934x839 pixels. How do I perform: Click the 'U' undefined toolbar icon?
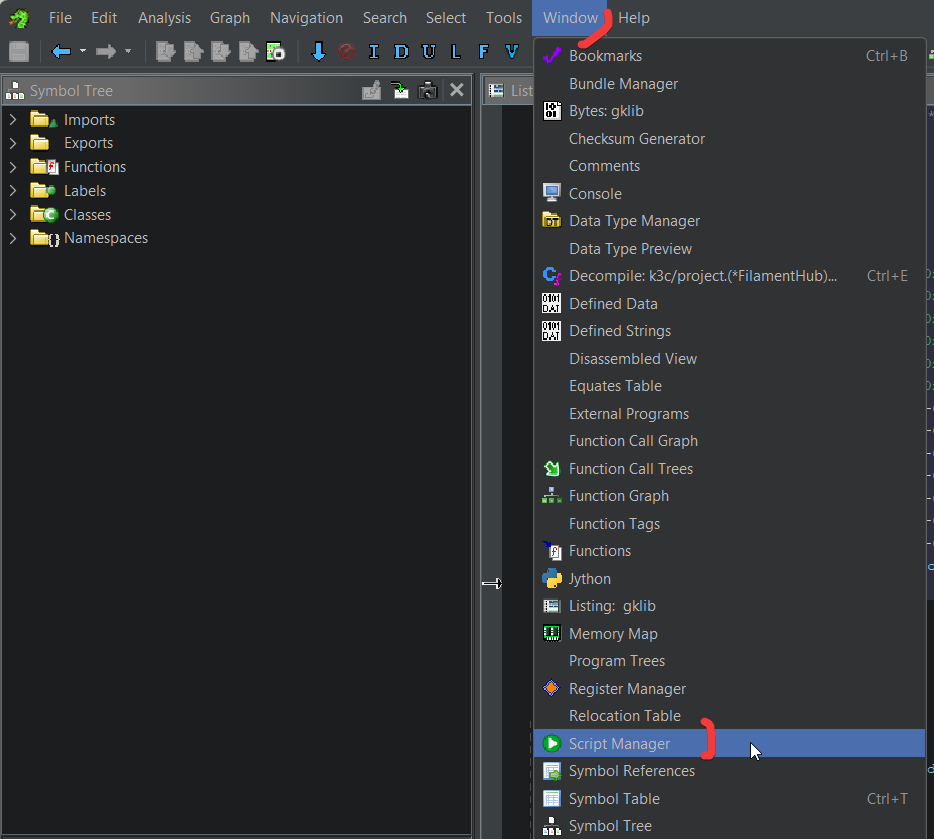coord(429,52)
